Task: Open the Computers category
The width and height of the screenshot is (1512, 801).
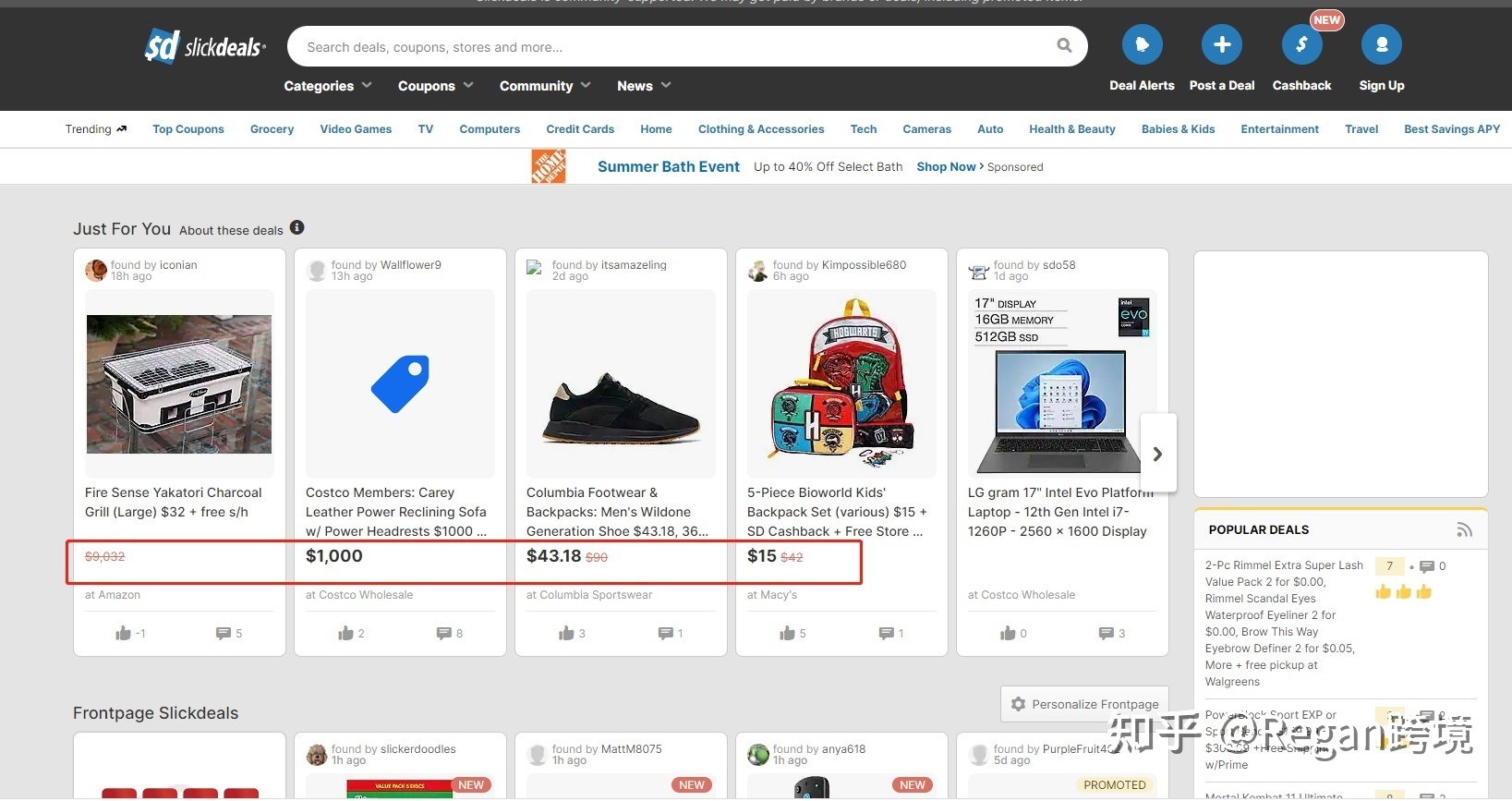Action: (x=490, y=129)
